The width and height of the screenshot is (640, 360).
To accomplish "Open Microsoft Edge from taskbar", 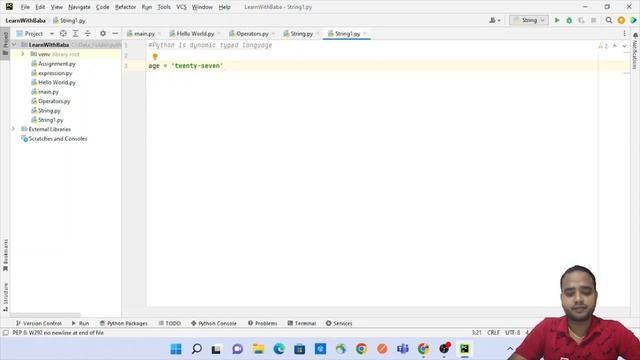I will point(279,349).
